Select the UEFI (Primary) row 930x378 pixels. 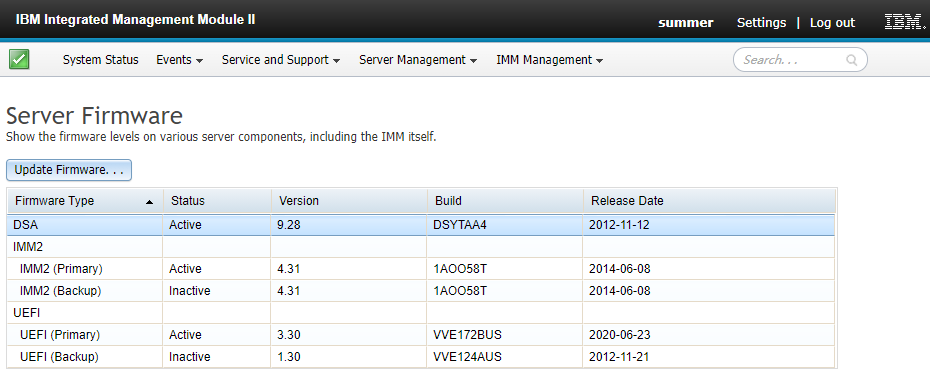[x=421, y=335]
